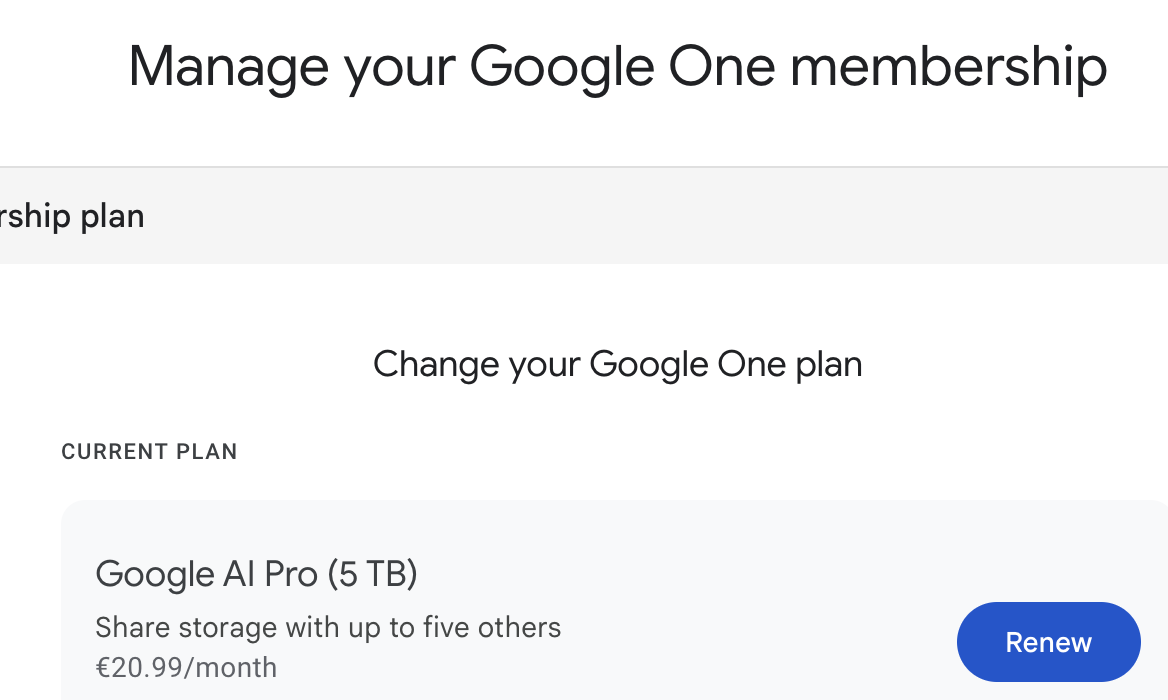Click the Manage your Google One membership title
Viewport: 1168px width, 700px height.
(x=617, y=66)
